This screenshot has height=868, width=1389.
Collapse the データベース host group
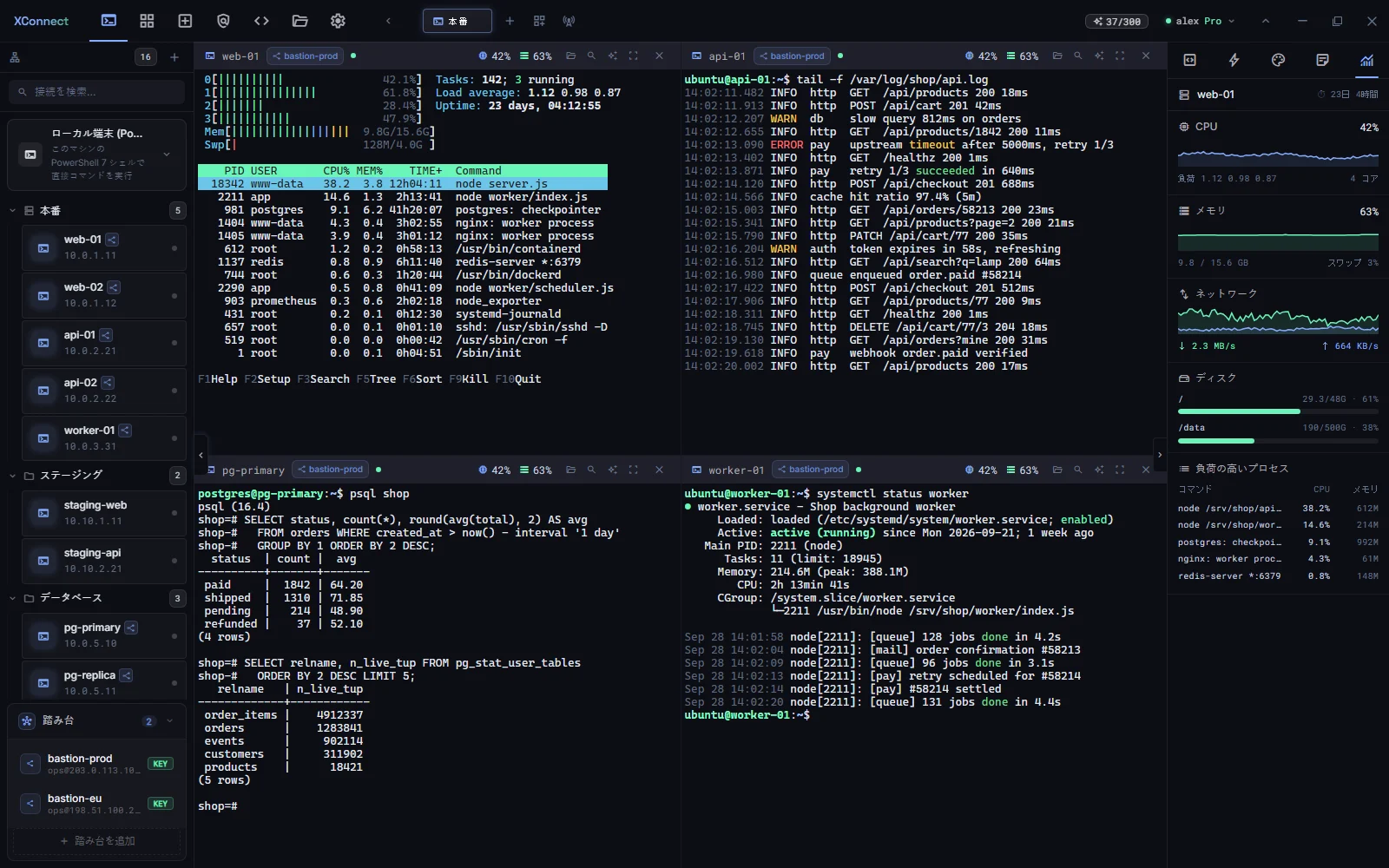pos(13,598)
